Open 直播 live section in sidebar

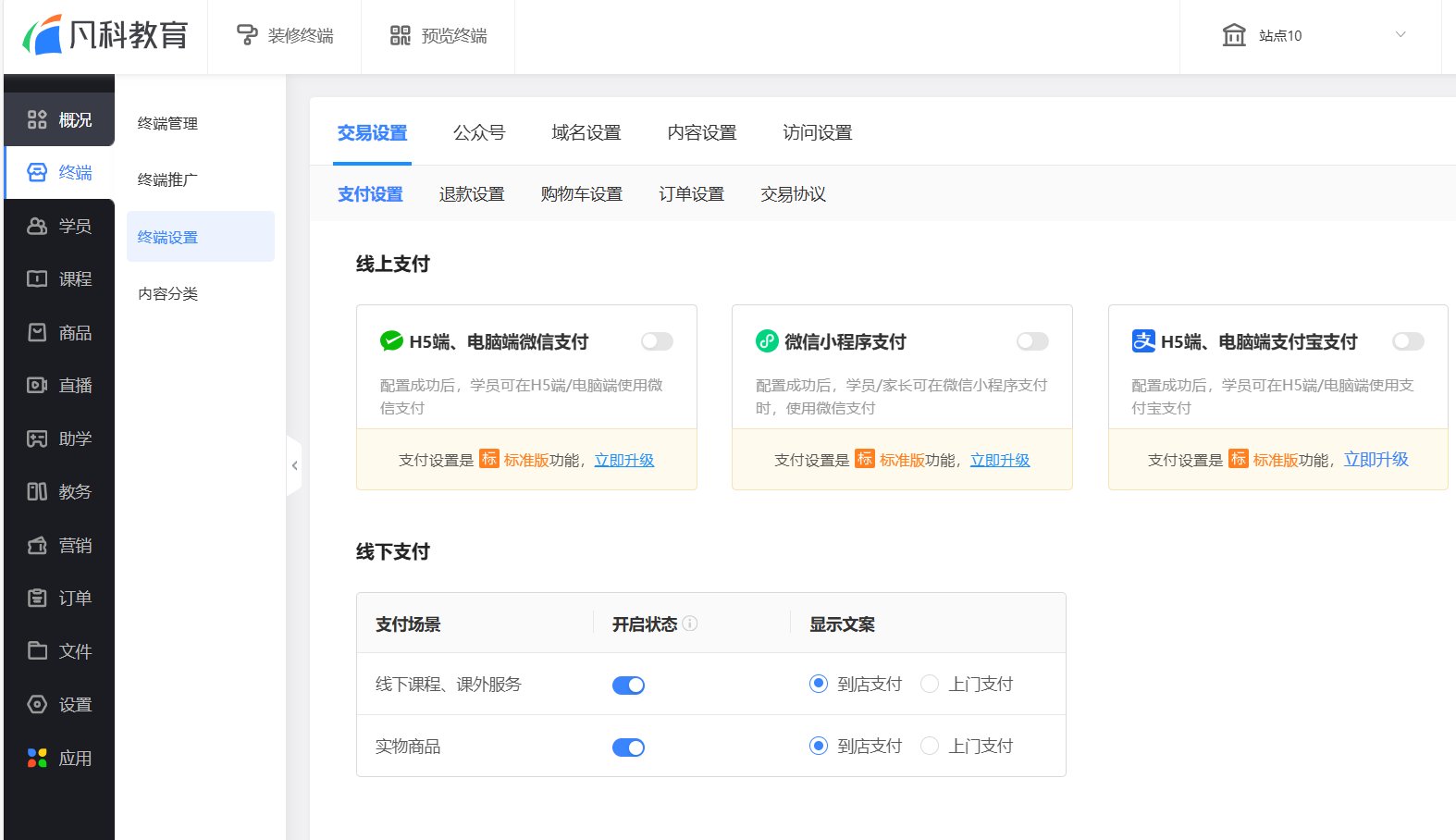[59, 386]
